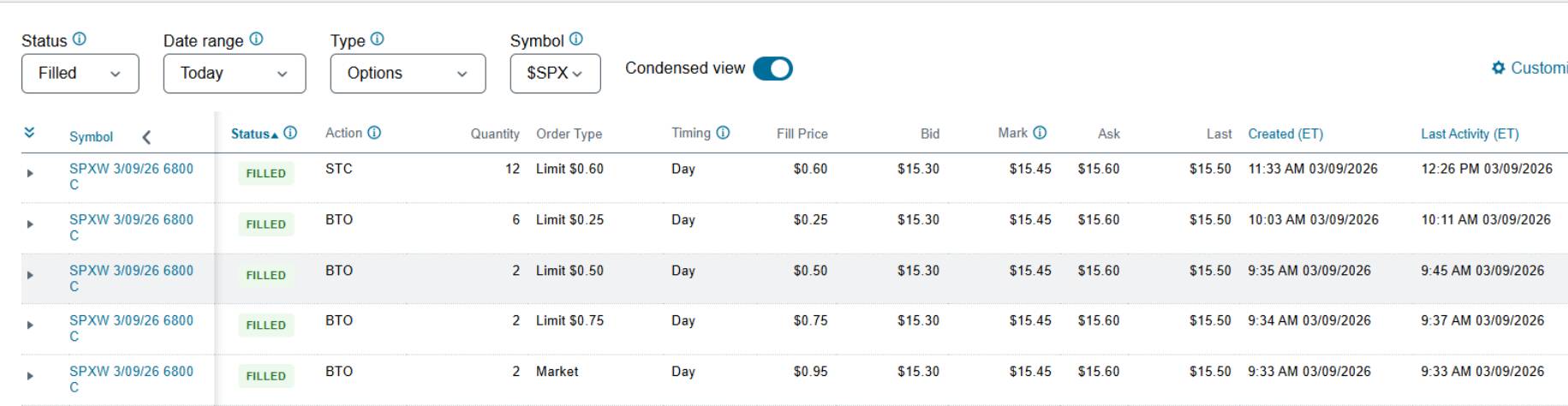Click the info icon beside Timing column
The width and height of the screenshot is (1568, 406).
click(723, 133)
